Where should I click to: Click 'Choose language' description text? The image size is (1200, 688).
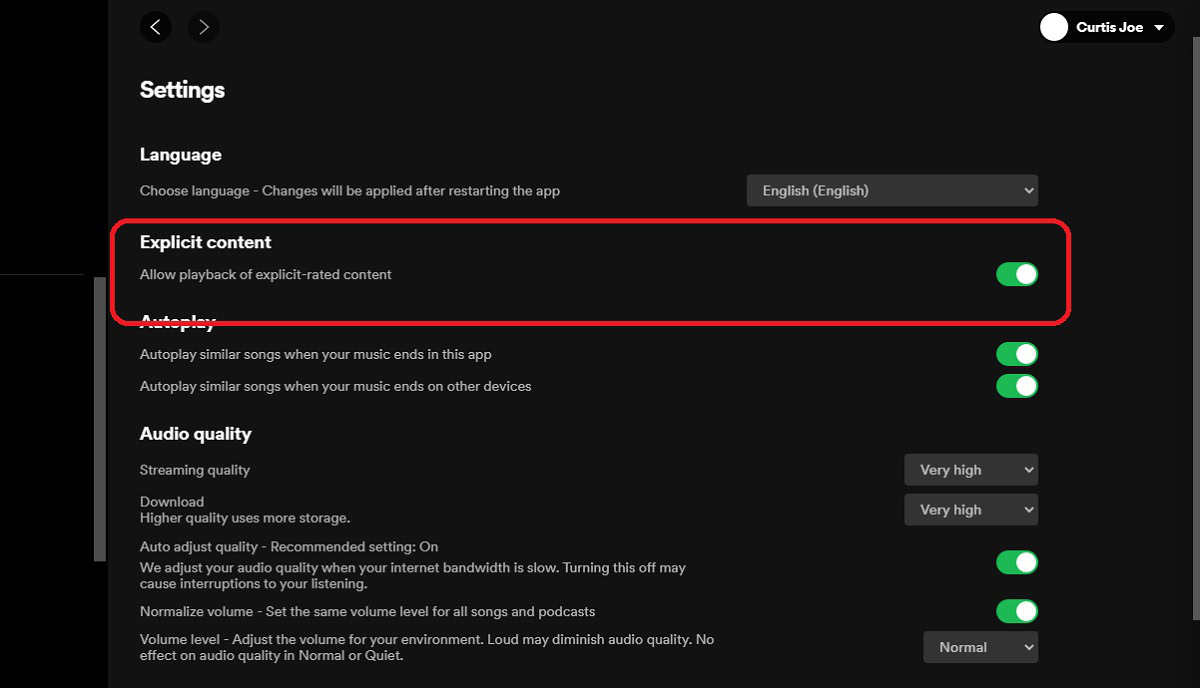point(350,190)
